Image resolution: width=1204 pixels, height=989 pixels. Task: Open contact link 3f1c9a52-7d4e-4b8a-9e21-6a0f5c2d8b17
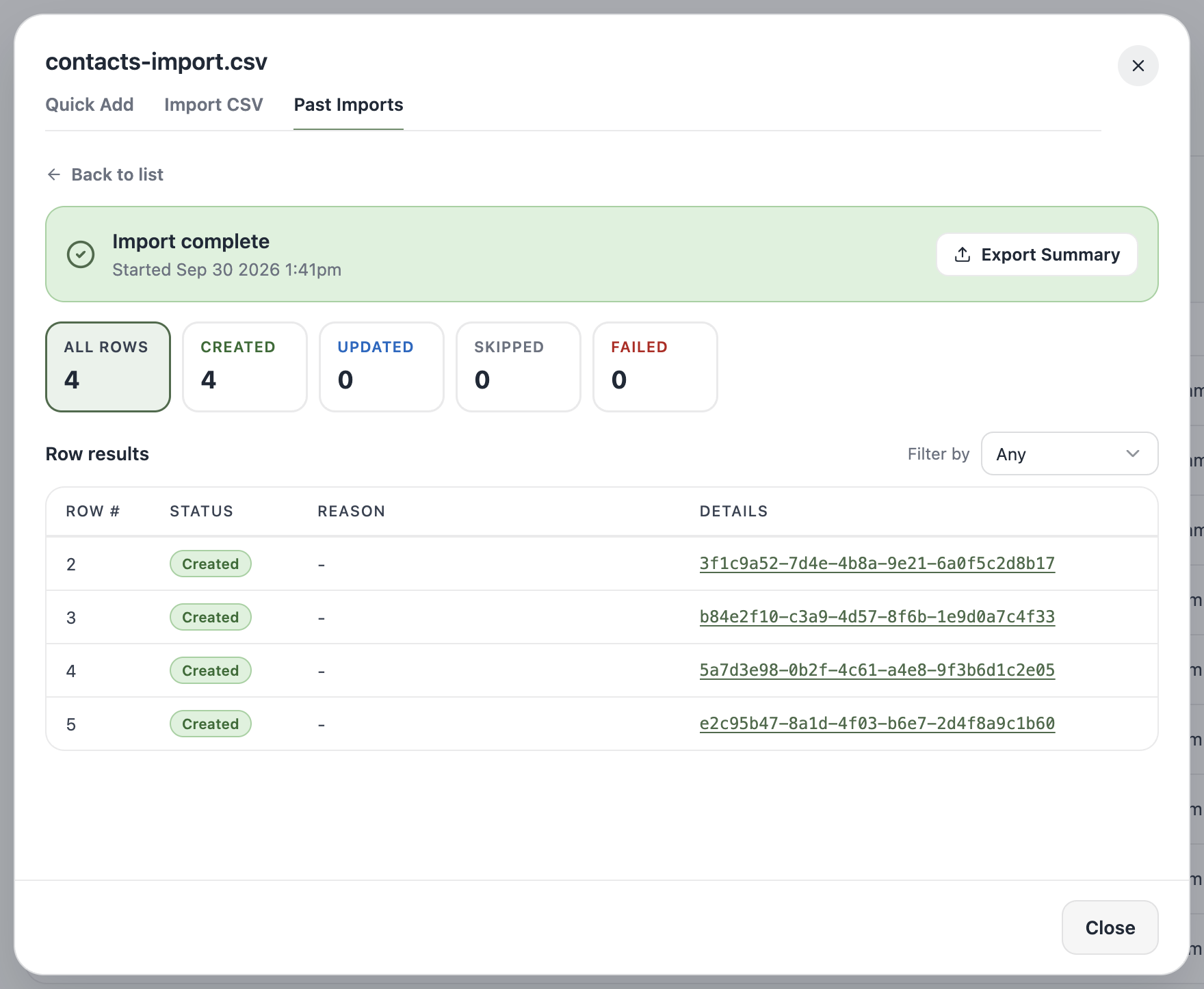click(877, 564)
